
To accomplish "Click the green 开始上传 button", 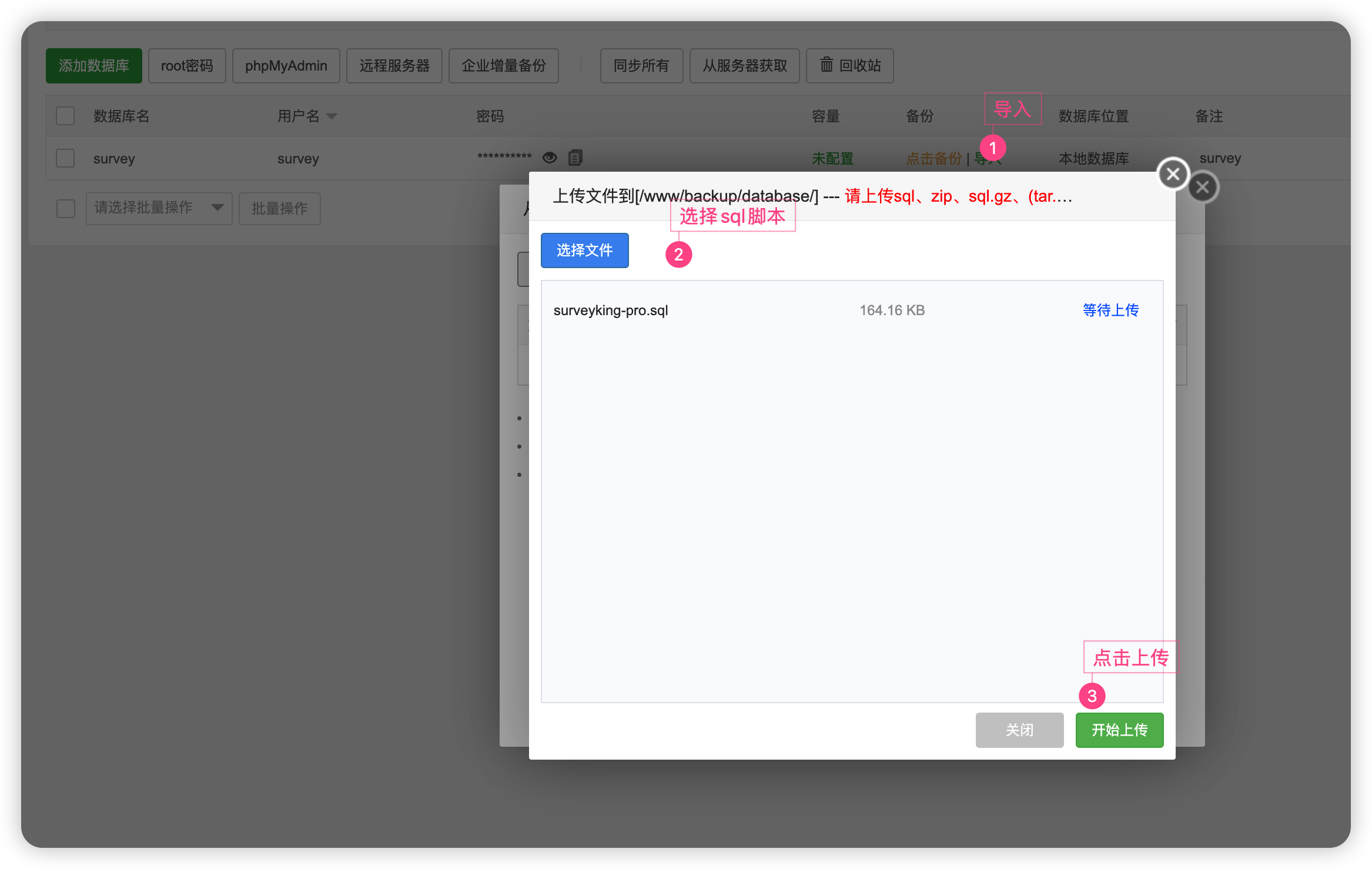I will (x=1119, y=730).
